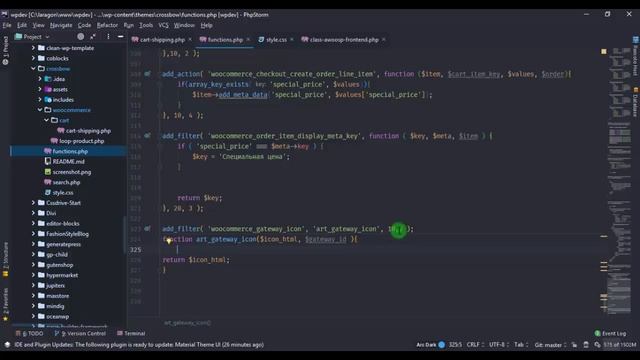Open Project panel options three-dot menu
This screenshot has height=360, width=640.
[x=108, y=37]
